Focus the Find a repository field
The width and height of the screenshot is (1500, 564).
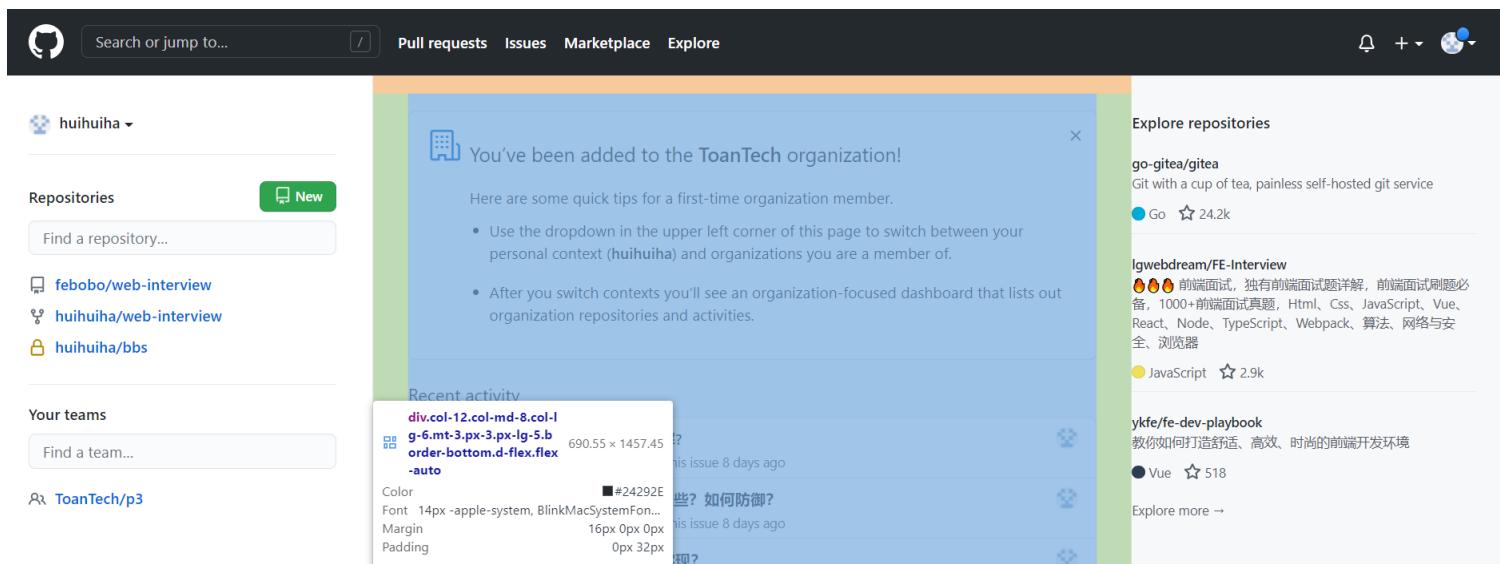(x=182, y=238)
